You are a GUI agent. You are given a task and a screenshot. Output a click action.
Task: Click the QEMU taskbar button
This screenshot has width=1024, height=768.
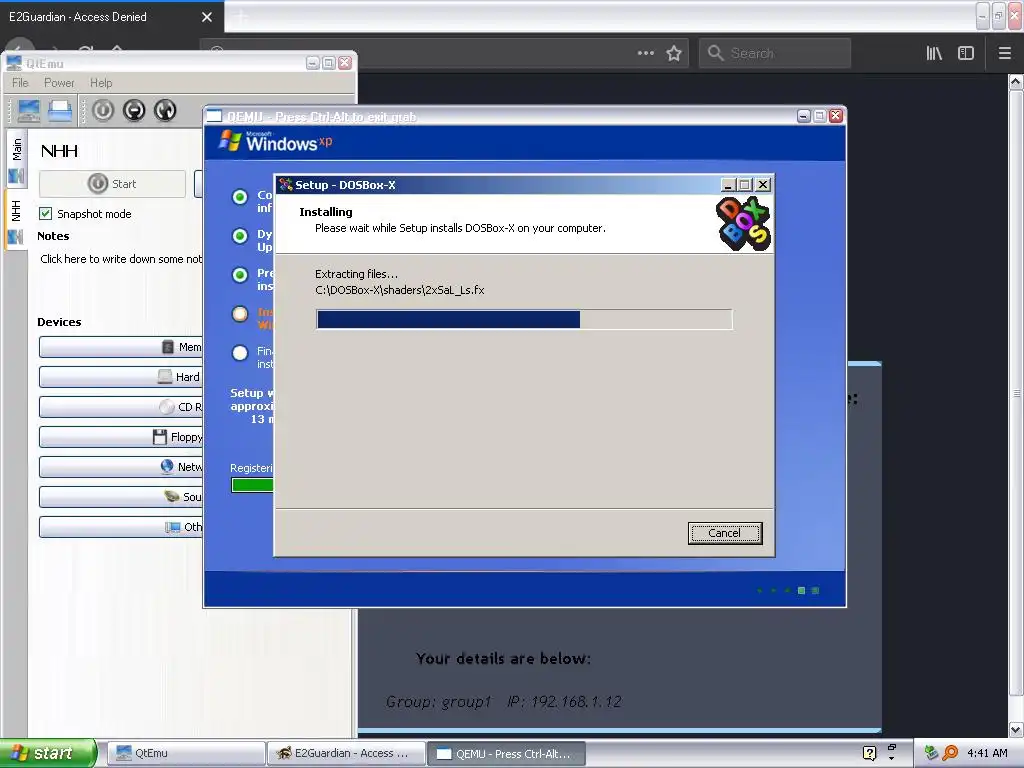point(506,753)
